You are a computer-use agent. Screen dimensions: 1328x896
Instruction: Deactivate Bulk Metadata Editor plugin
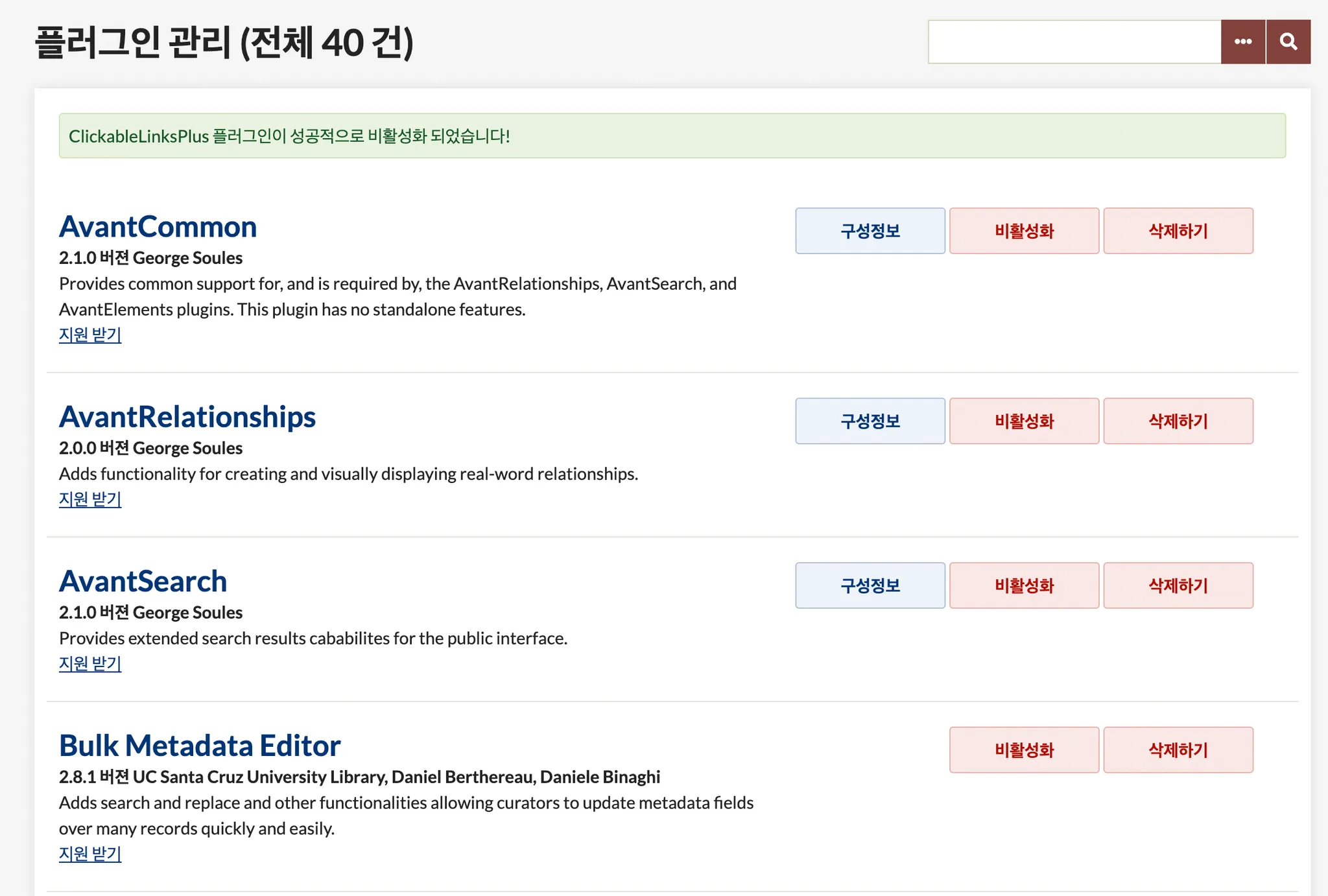1024,750
